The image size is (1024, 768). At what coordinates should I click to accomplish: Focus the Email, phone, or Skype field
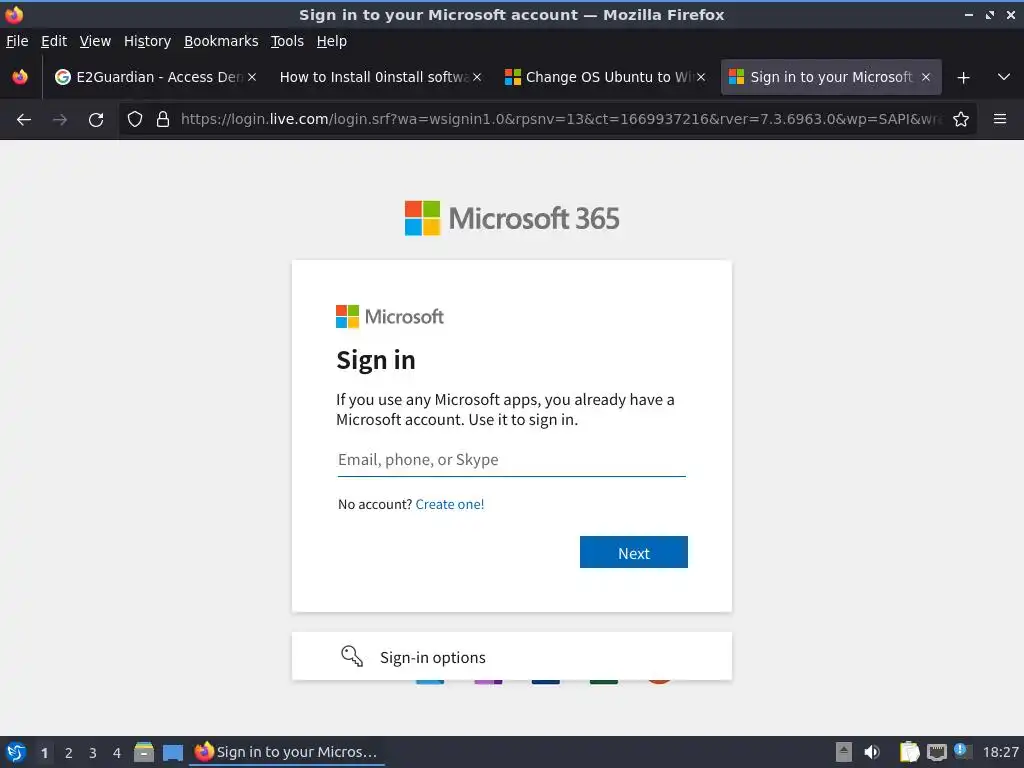click(511, 460)
